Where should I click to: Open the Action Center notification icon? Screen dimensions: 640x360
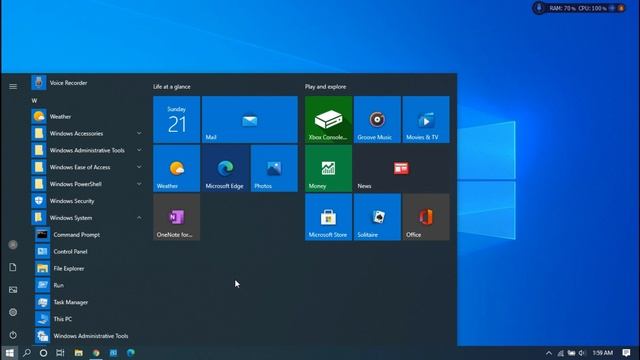(x=626, y=353)
